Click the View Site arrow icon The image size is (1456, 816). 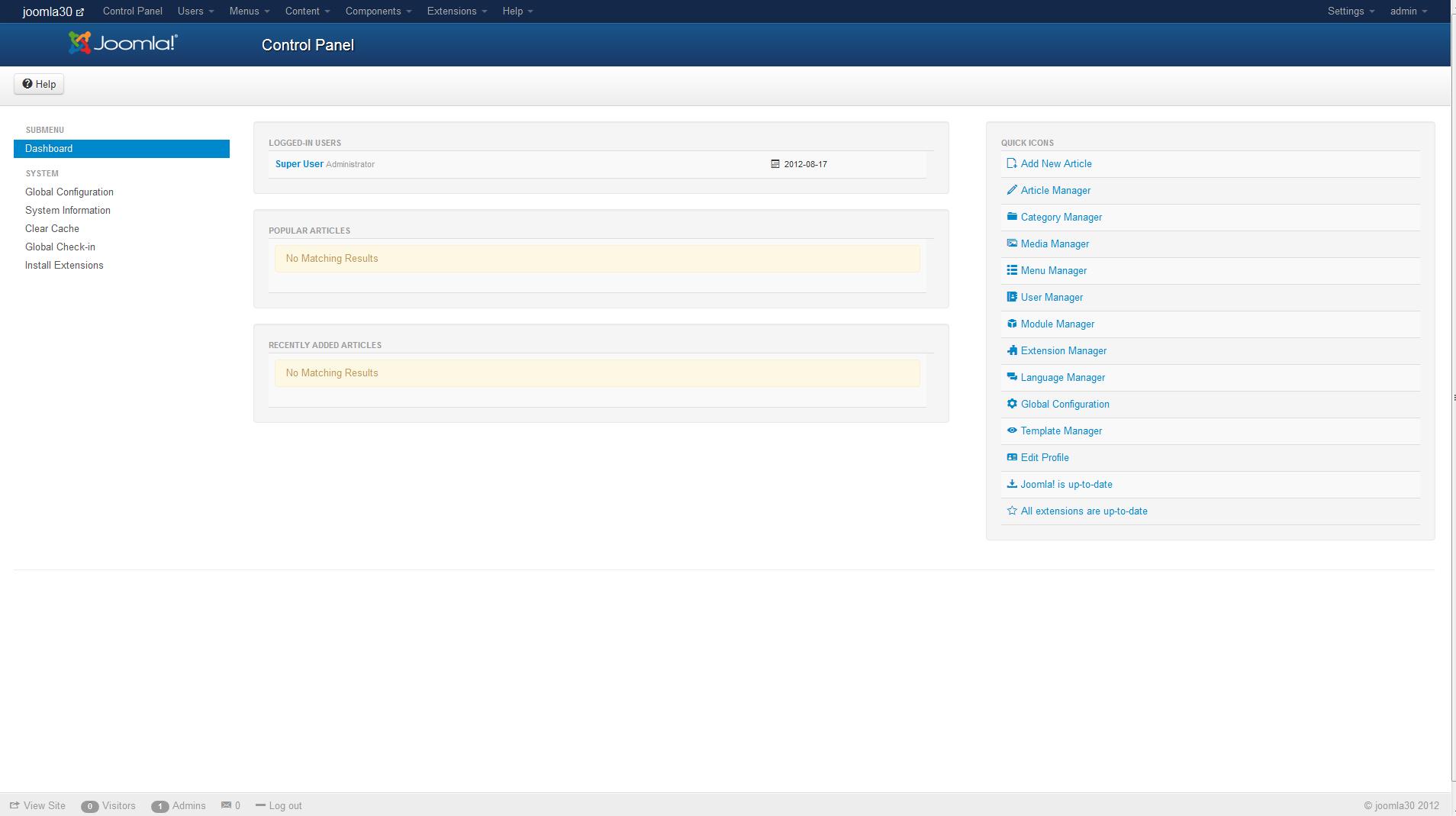point(14,805)
